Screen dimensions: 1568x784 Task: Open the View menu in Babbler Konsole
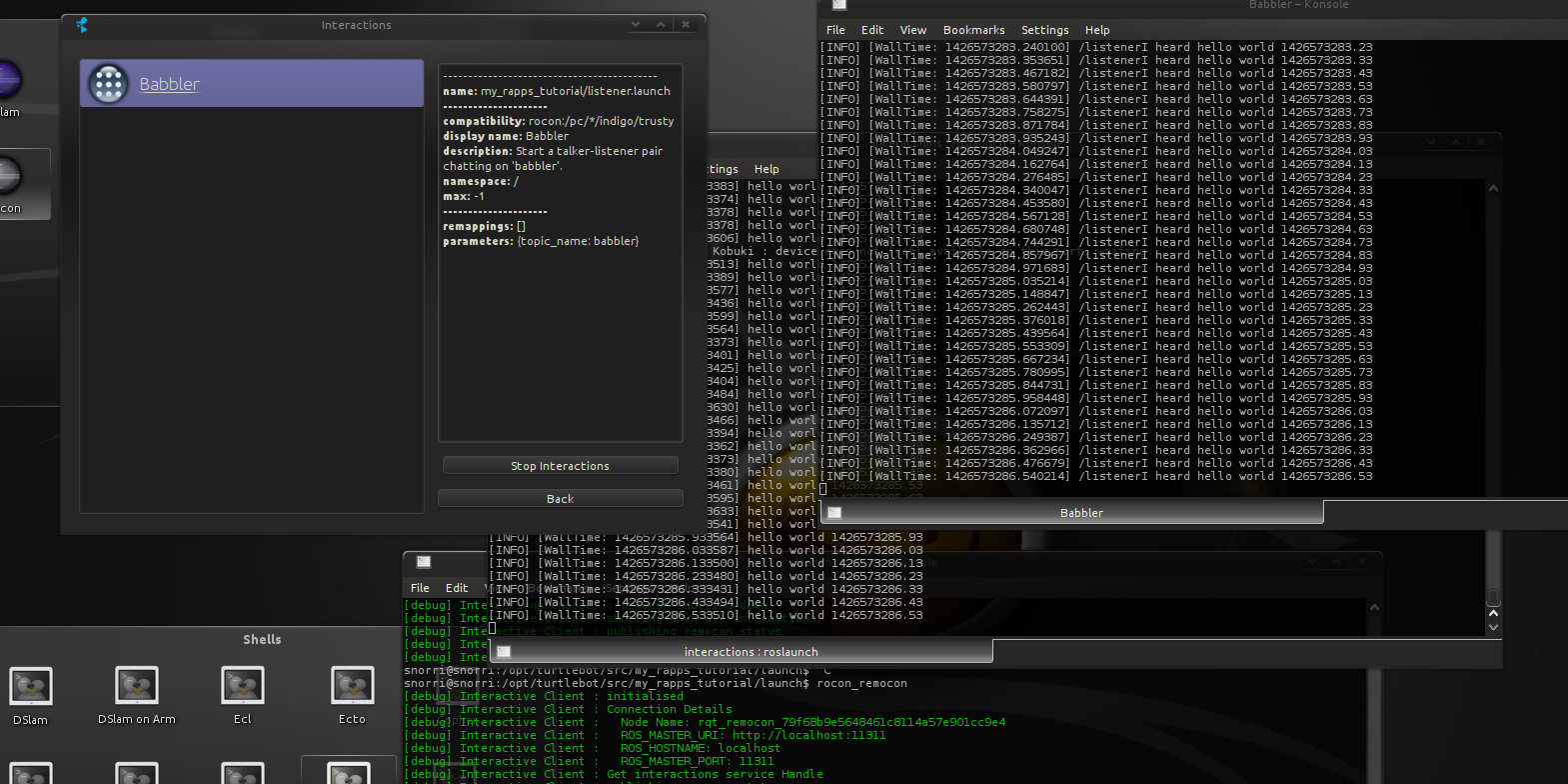pyautogui.click(x=912, y=30)
